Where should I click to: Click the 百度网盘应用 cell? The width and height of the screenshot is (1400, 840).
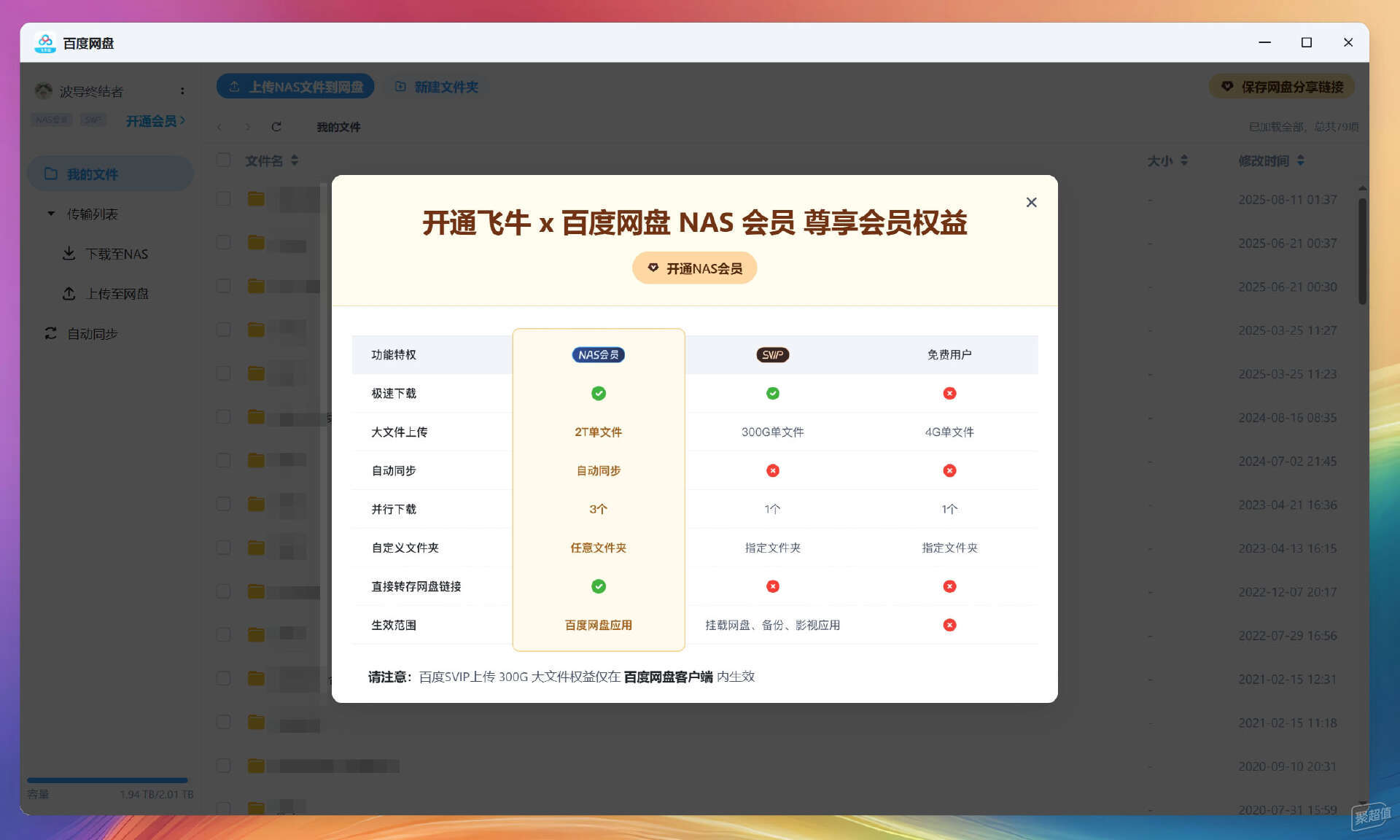pos(598,626)
